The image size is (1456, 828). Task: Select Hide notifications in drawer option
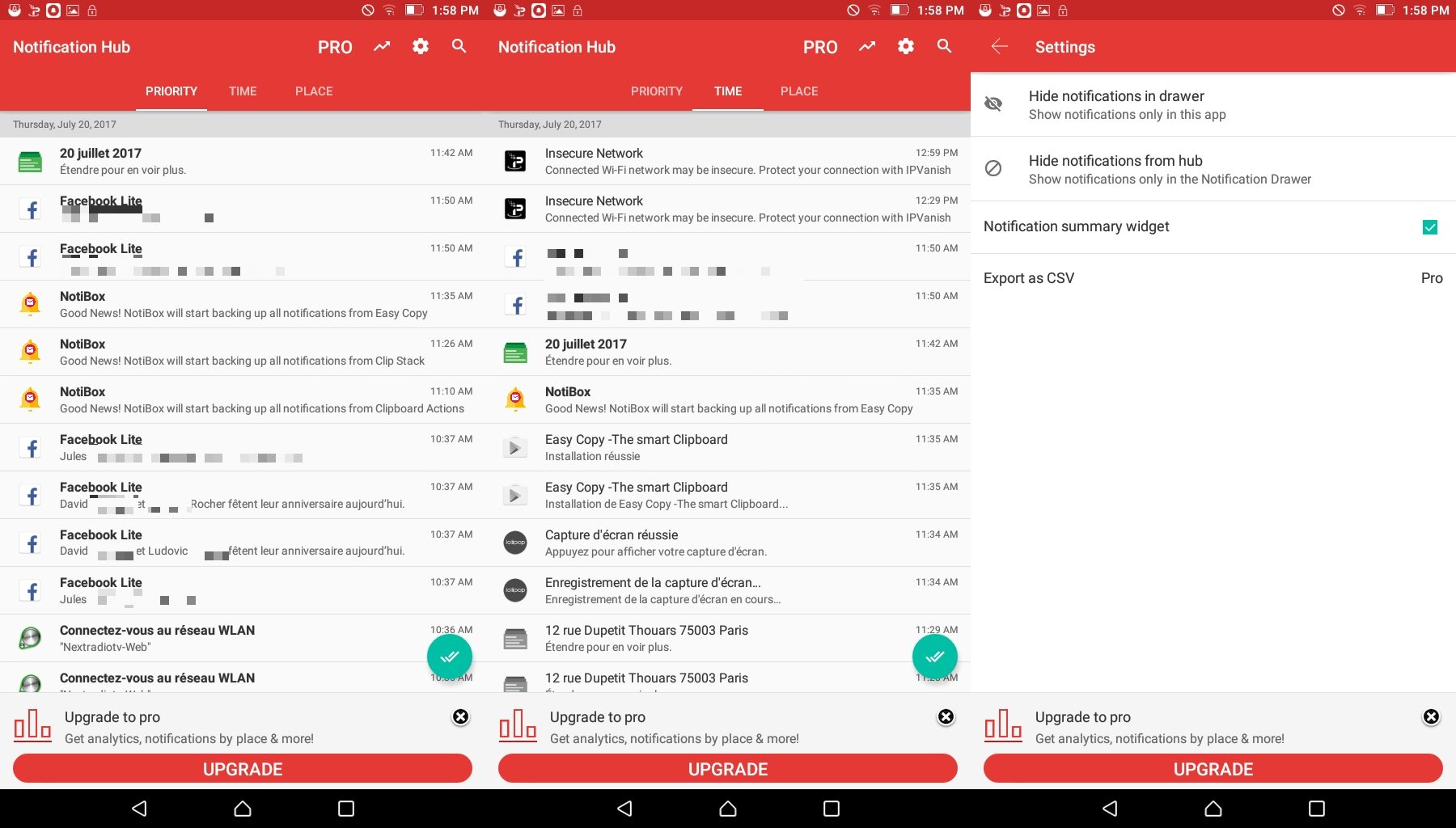[x=1213, y=104]
